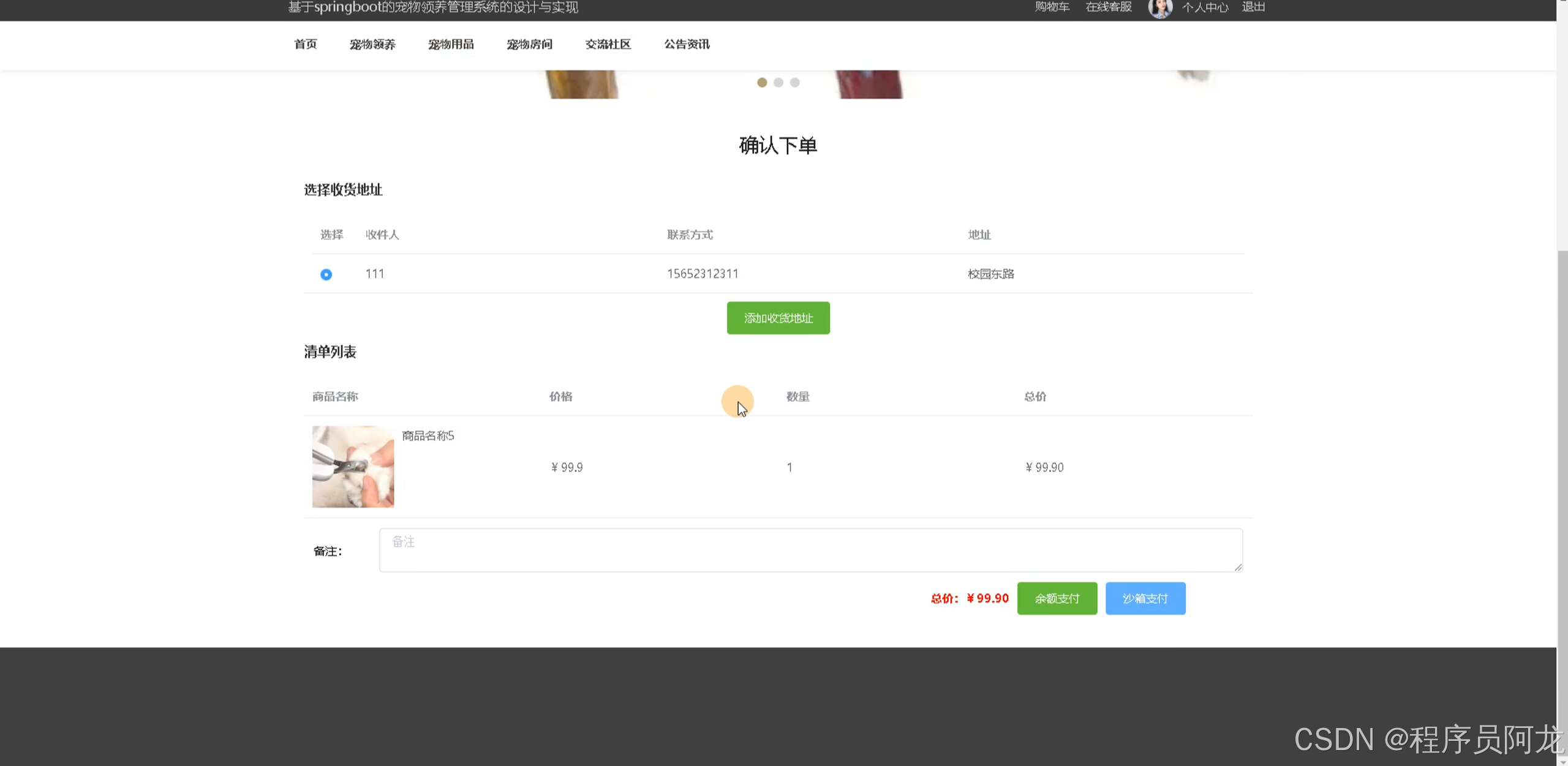
Task: Open 在线客服 link
Action: click(1108, 7)
